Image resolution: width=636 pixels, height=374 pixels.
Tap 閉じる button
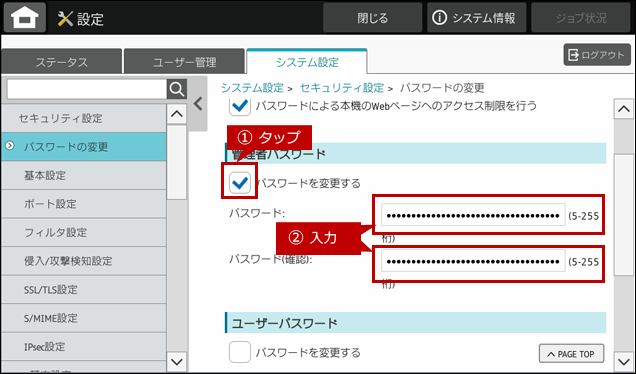click(372, 18)
